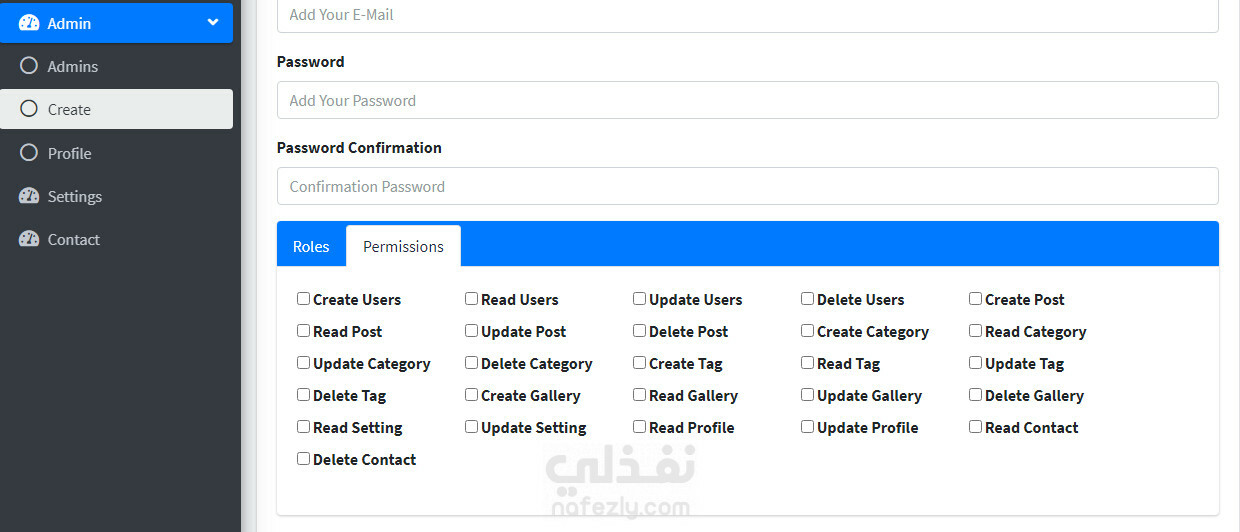The height and width of the screenshot is (532, 1240).
Task: Click the circle icon beside Create
Action: click(x=29, y=109)
